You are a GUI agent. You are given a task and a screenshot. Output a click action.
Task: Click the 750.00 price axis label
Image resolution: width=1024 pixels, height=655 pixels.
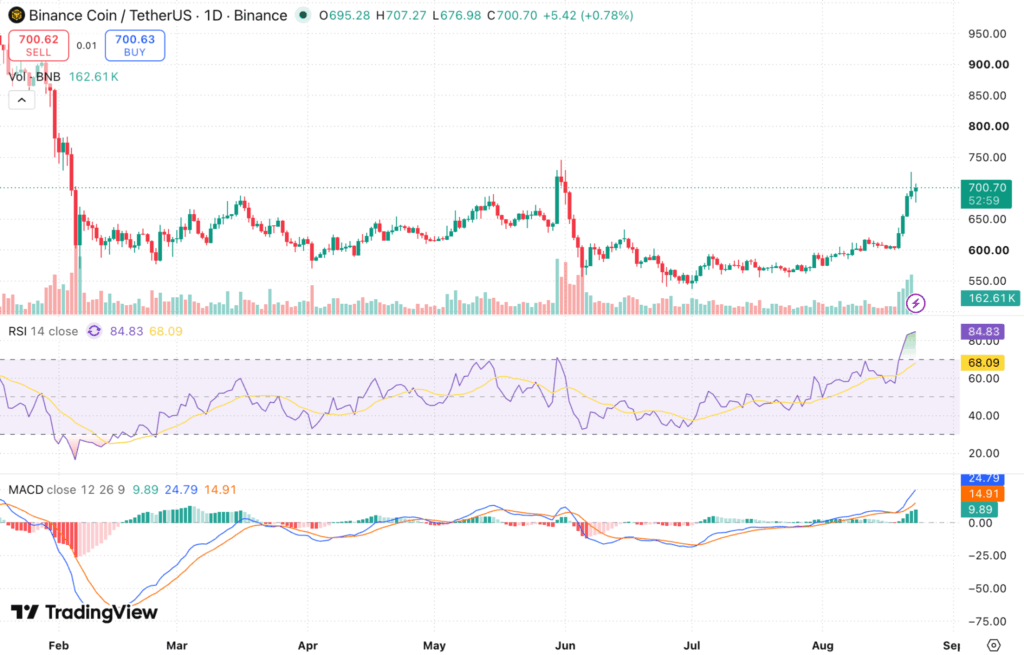[x=987, y=157]
